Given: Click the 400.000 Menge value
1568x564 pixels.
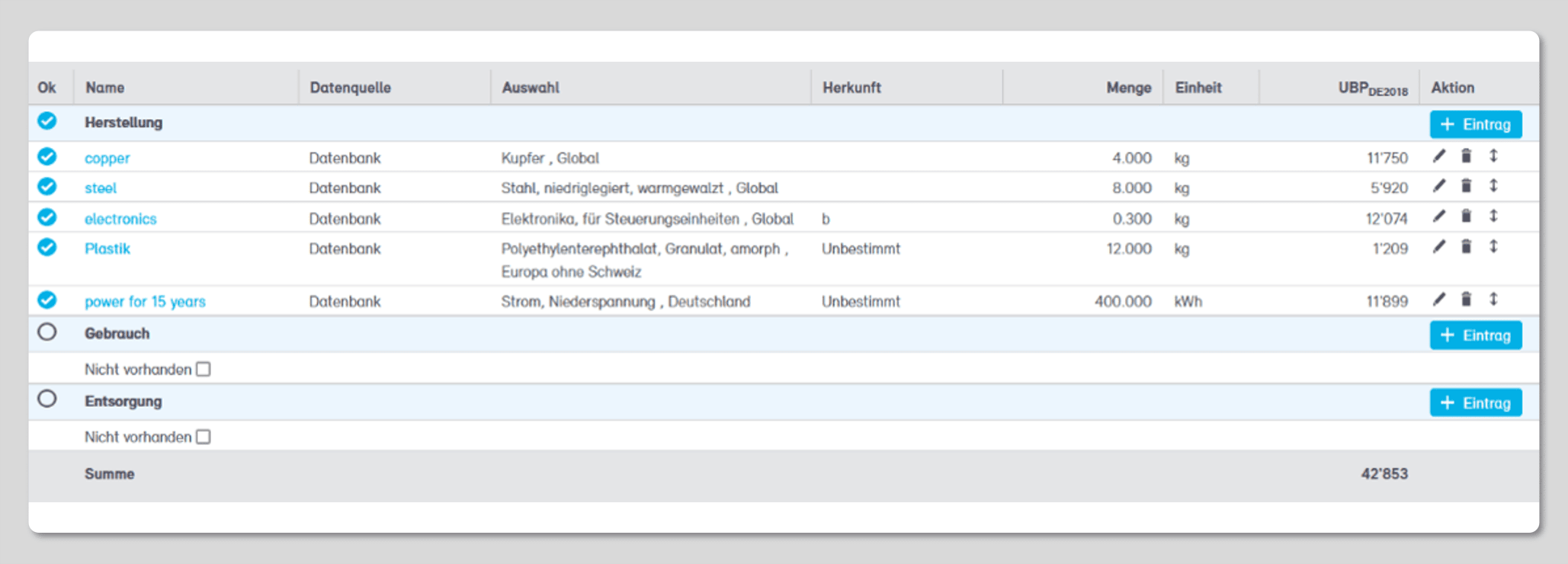Looking at the screenshot, I should (1123, 302).
